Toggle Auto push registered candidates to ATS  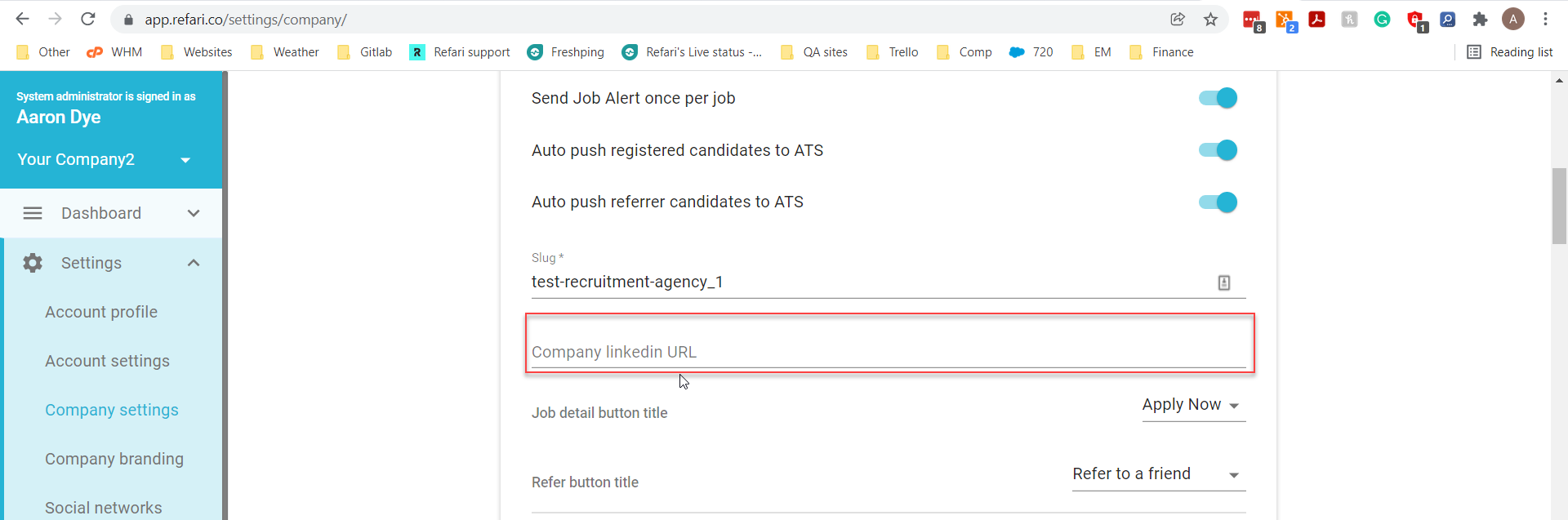point(1218,150)
